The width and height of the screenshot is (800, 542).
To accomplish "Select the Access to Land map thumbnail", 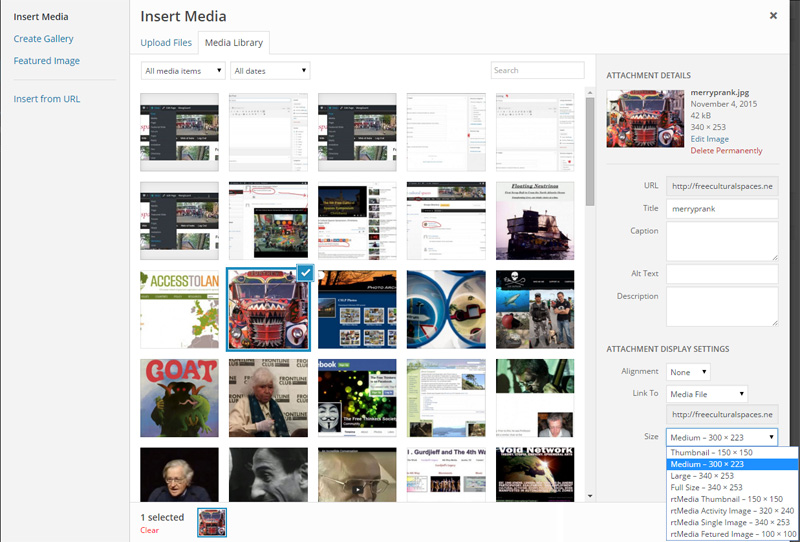I will [x=180, y=309].
